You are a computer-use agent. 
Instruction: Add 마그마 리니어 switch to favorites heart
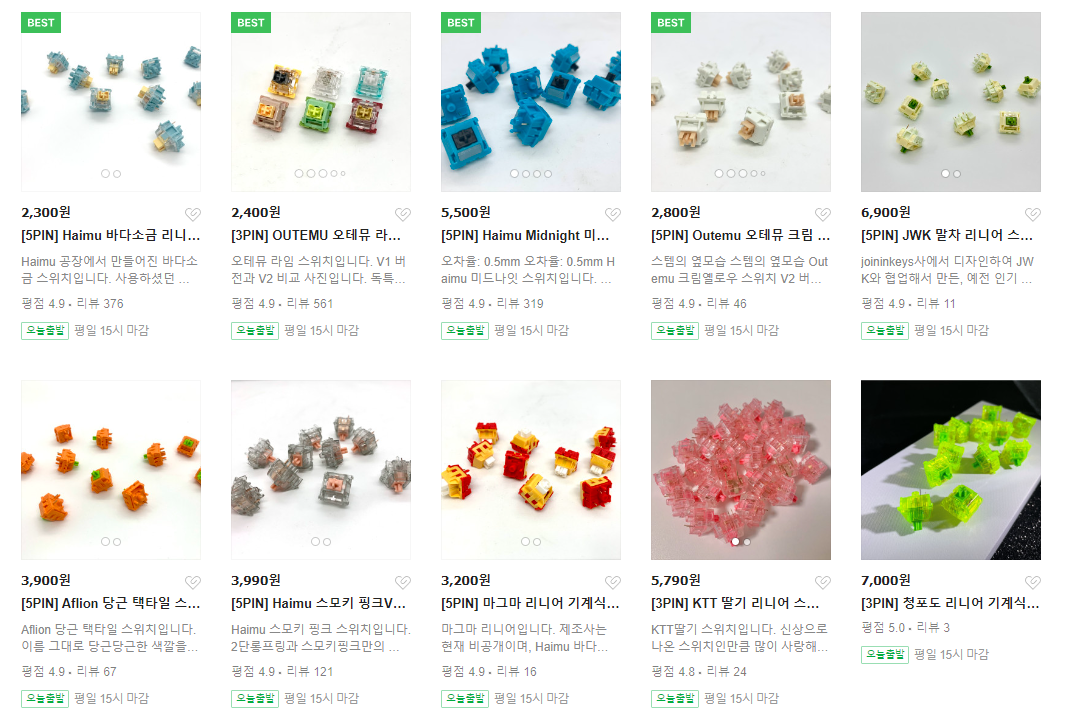point(613,582)
